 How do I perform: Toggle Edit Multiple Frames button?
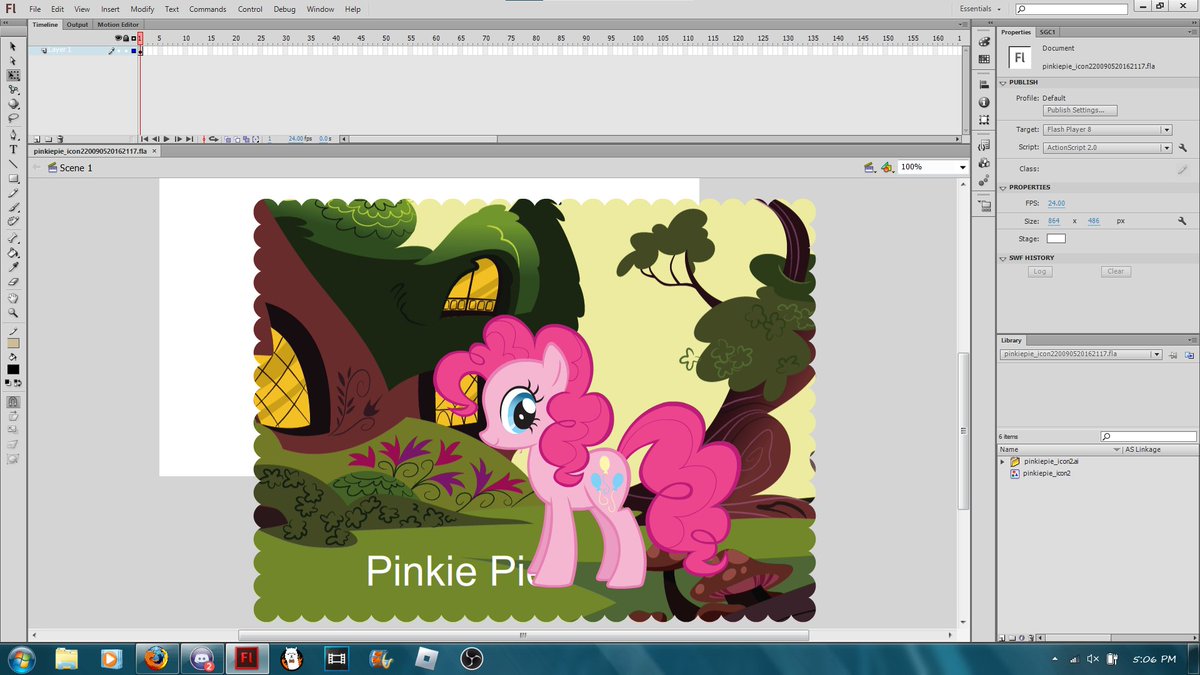click(246, 139)
